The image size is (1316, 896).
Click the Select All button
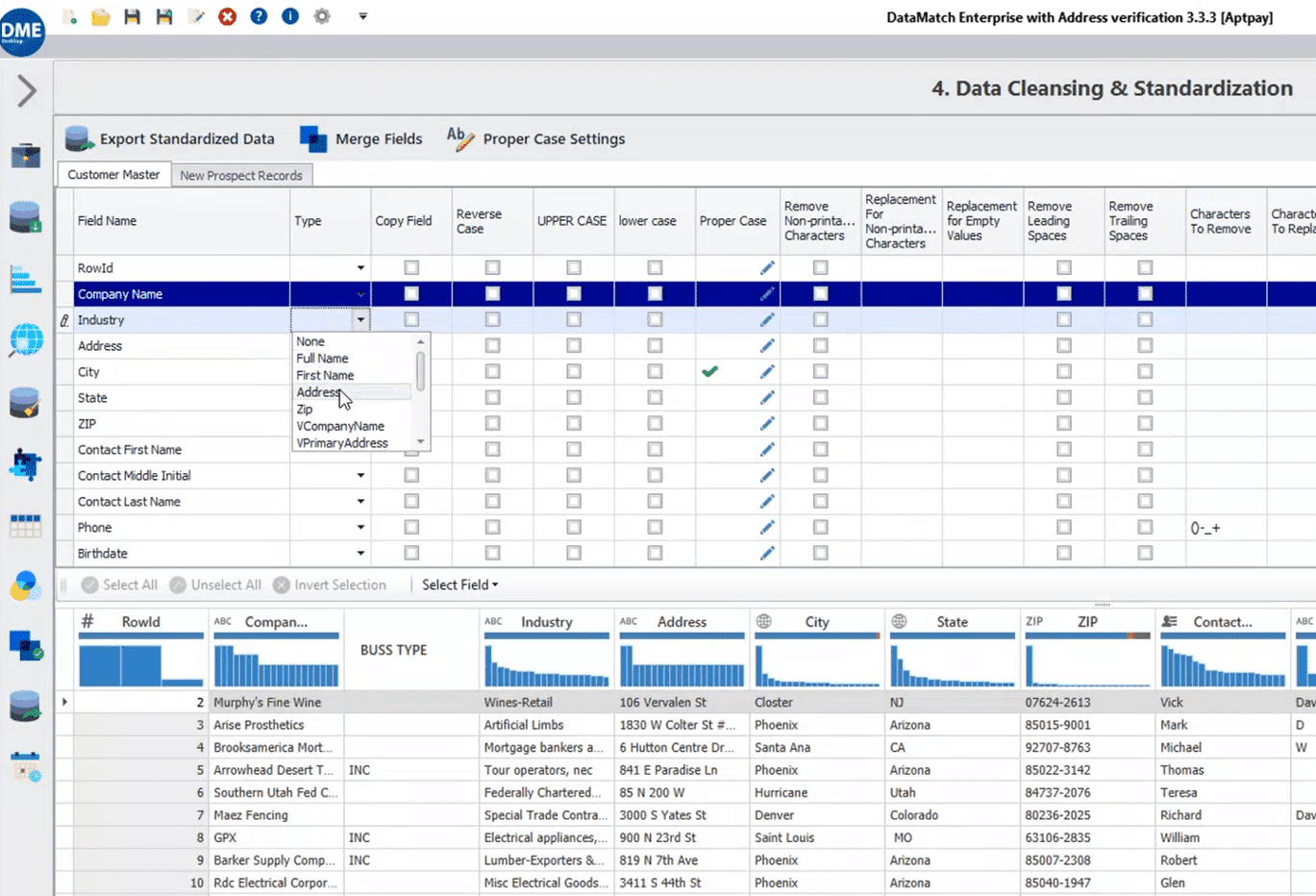[x=119, y=585]
